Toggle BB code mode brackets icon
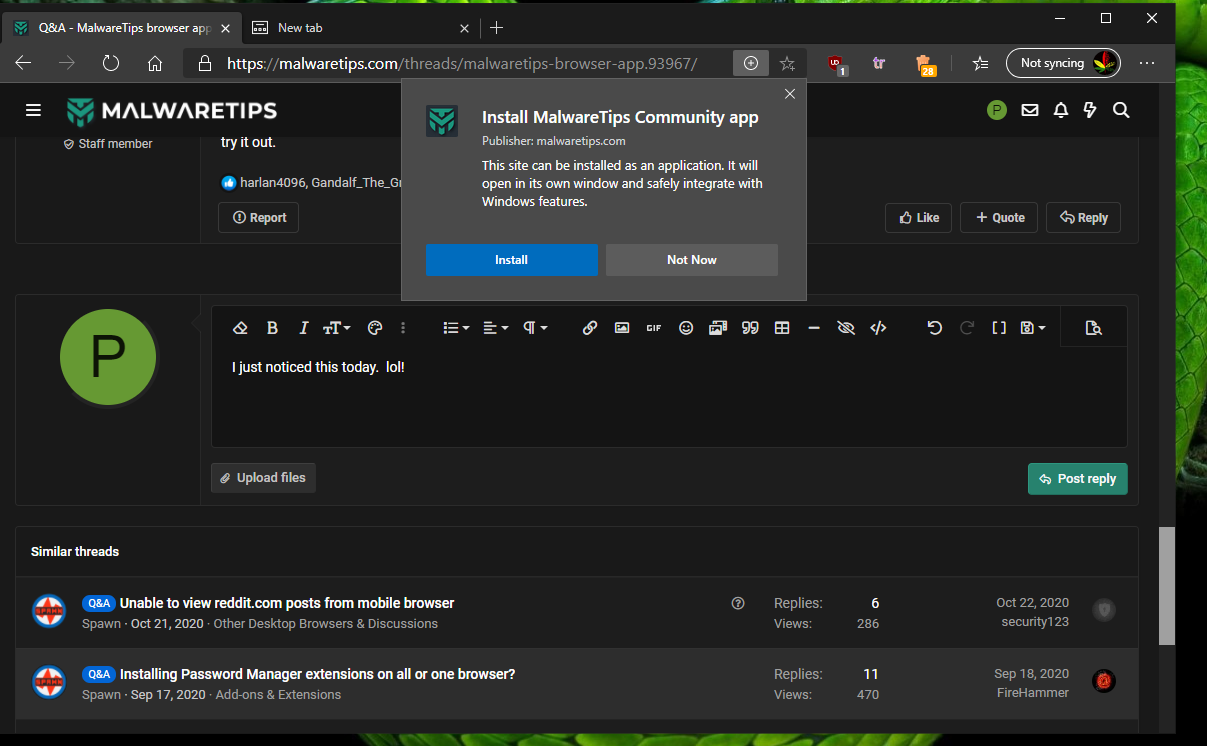Image resolution: width=1207 pixels, height=746 pixels. coord(998,328)
